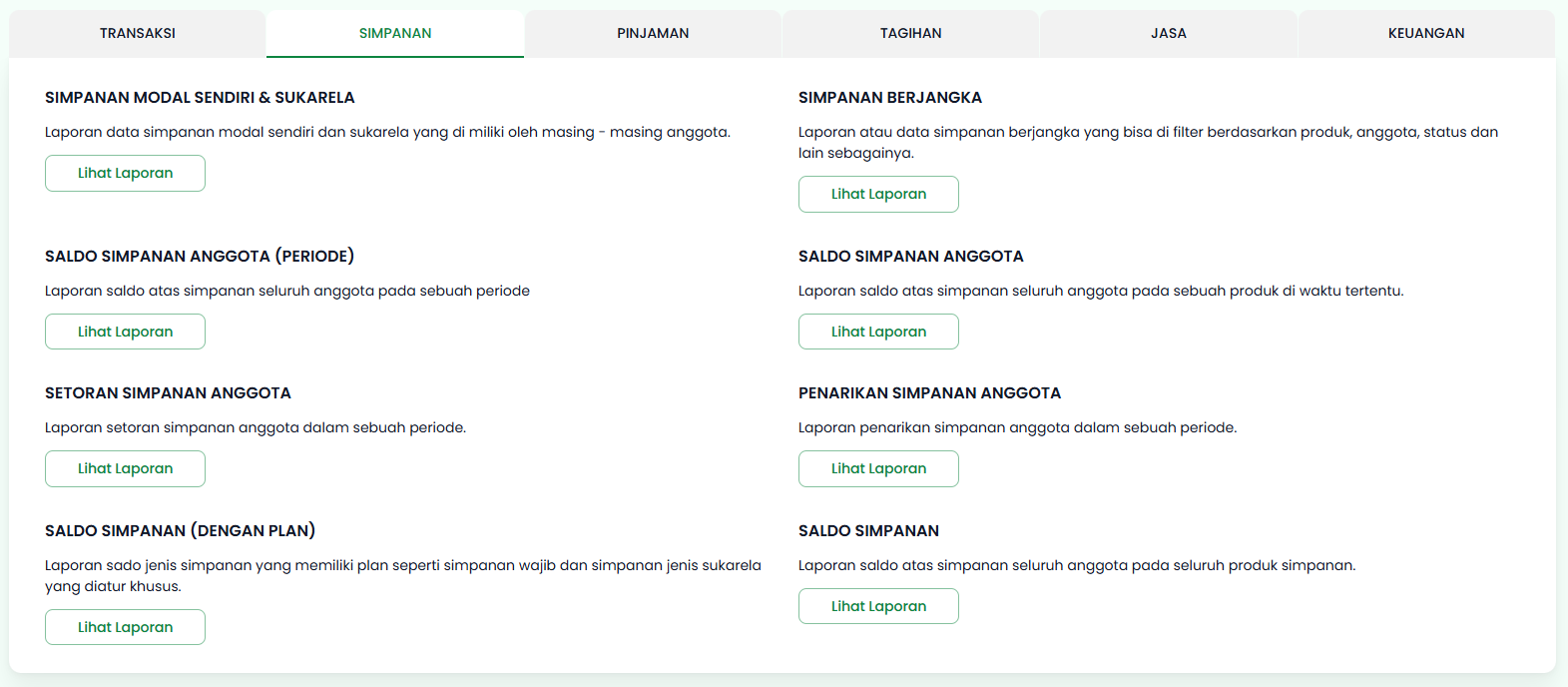Select the active SIMPANAN tab
This screenshot has height=687, width=1568.
click(394, 33)
